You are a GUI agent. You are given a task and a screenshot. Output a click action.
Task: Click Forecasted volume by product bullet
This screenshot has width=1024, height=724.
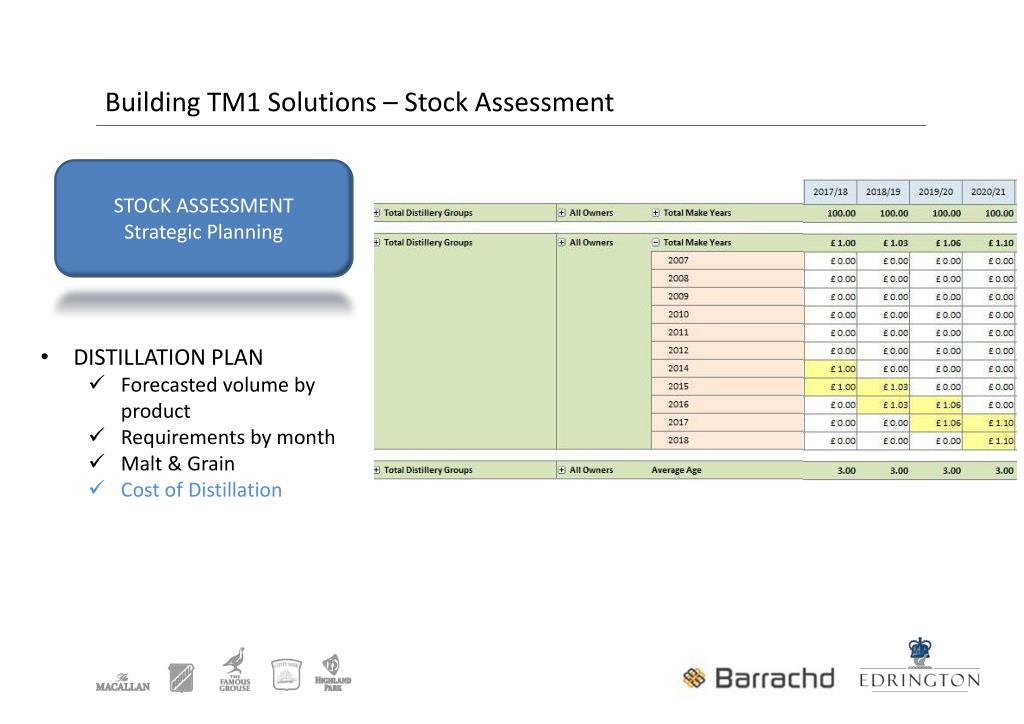[218, 398]
